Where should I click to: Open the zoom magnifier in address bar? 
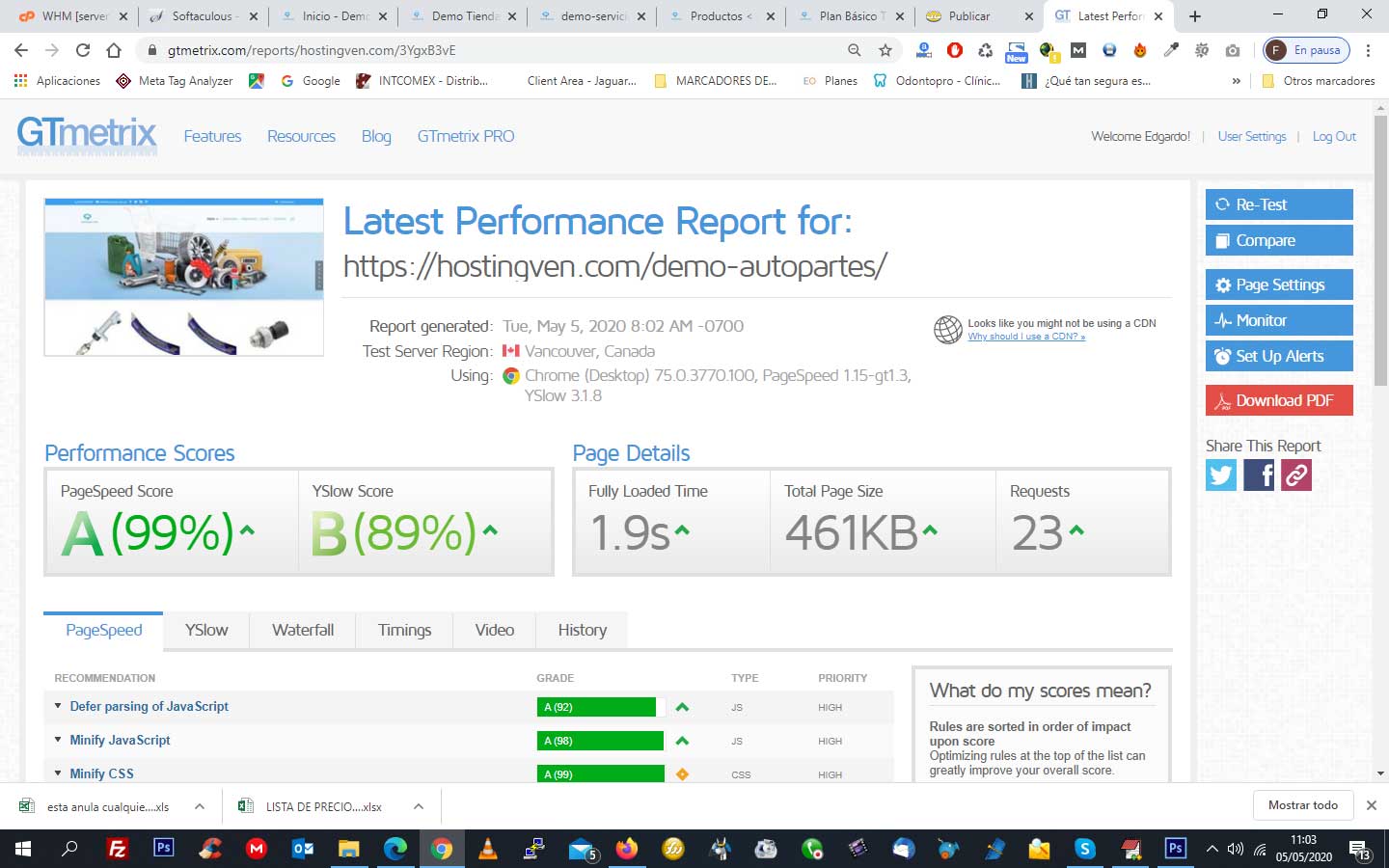854,50
